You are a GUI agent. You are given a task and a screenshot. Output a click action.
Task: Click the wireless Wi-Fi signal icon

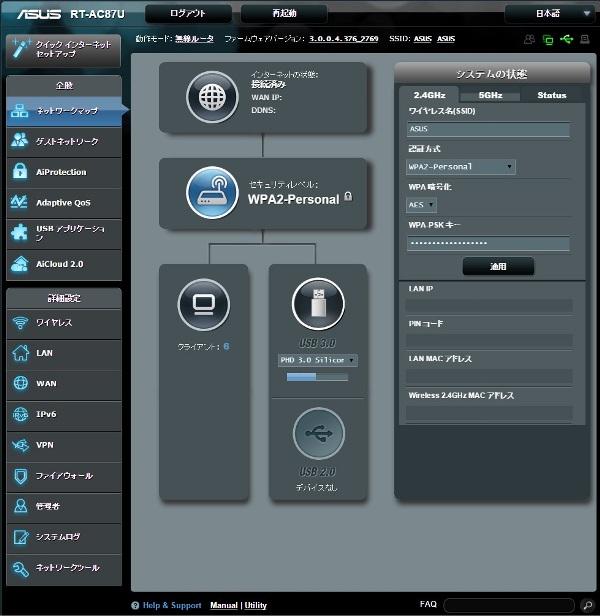pyautogui.click(x=20, y=323)
